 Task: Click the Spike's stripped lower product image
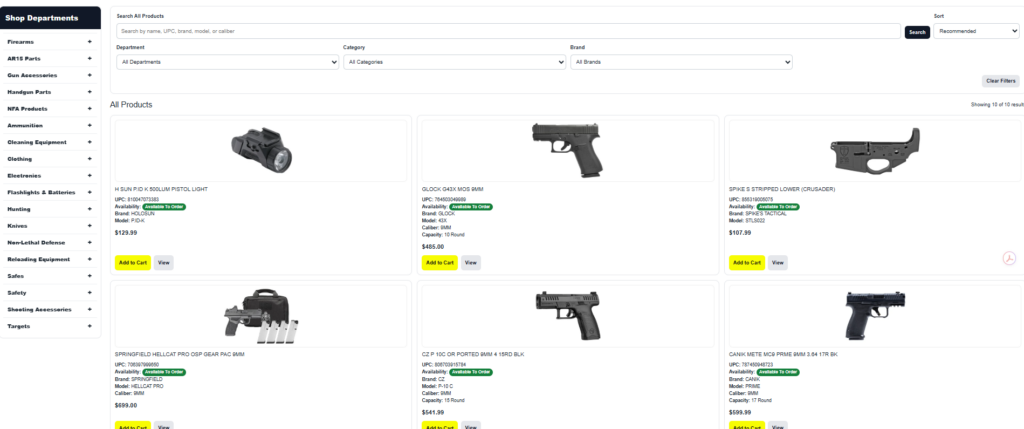(874, 151)
